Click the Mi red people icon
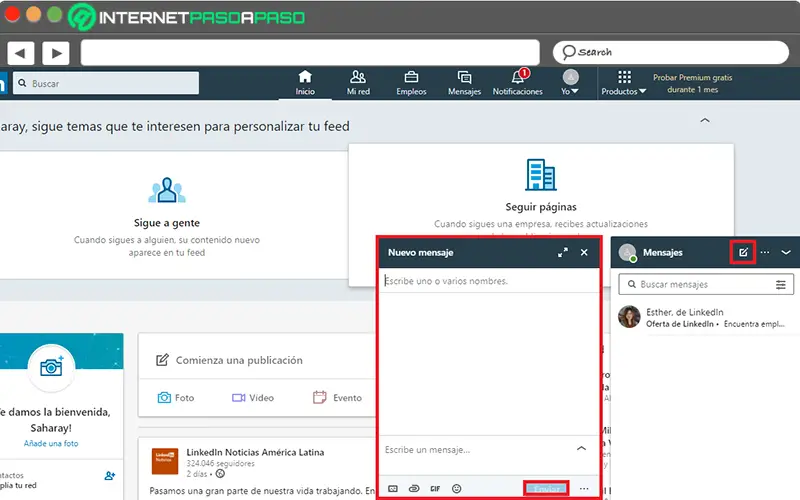Screen dimensions: 800x500 point(358,77)
